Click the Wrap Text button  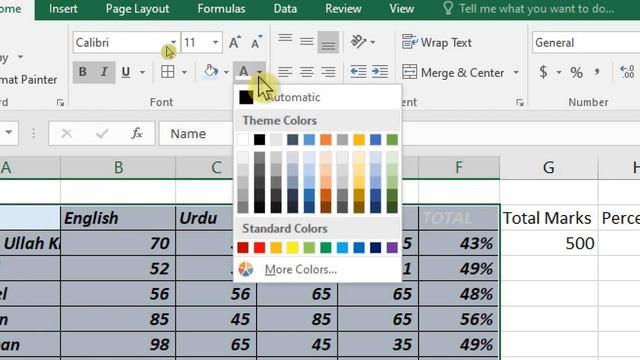coord(437,42)
